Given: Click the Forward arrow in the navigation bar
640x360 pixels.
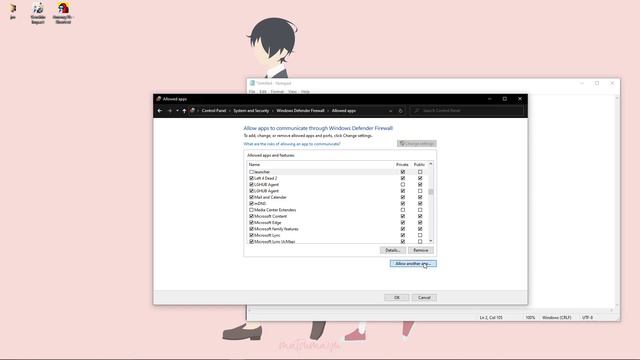Looking at the screenshot, I should tap(170, 111).
